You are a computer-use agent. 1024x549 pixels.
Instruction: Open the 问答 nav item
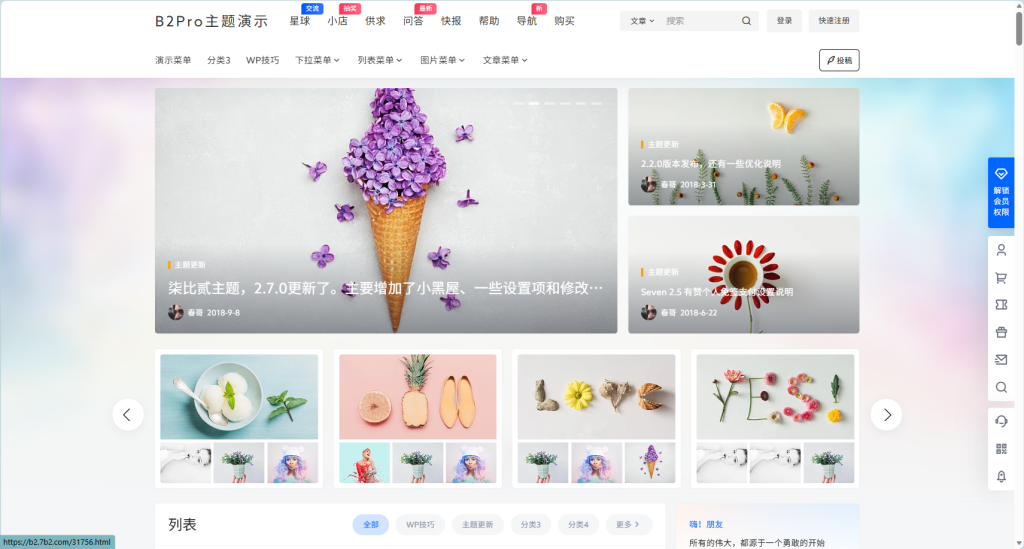click(413, 21)
